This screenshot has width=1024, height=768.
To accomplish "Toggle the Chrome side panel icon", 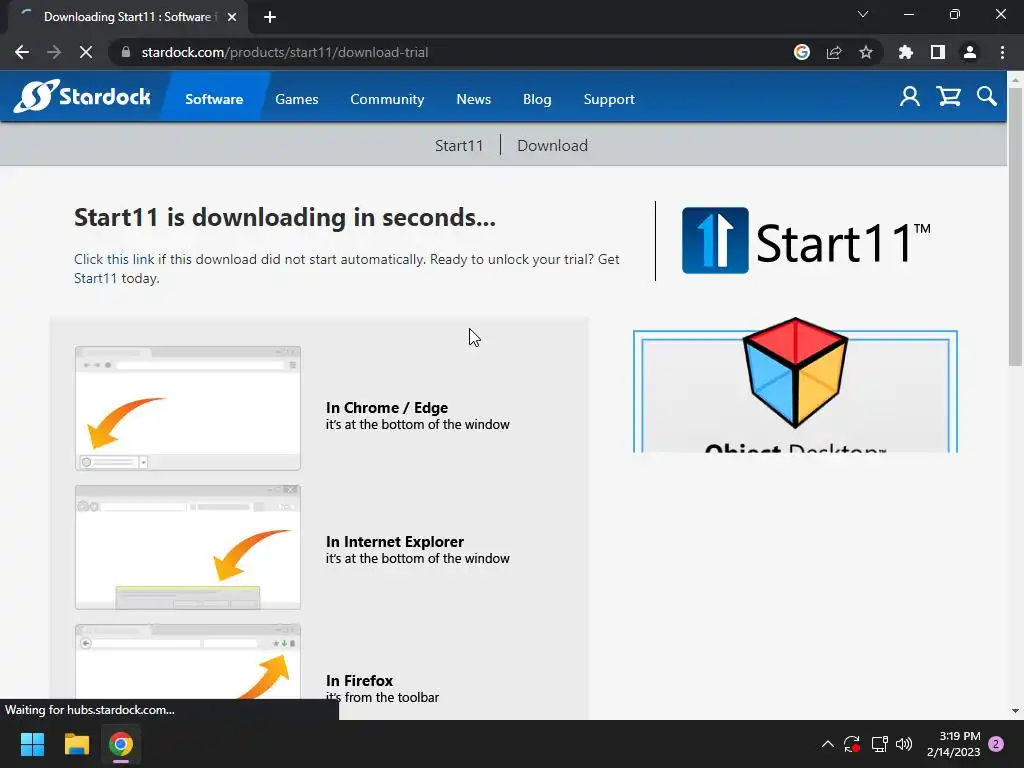I will click(938, 52).
